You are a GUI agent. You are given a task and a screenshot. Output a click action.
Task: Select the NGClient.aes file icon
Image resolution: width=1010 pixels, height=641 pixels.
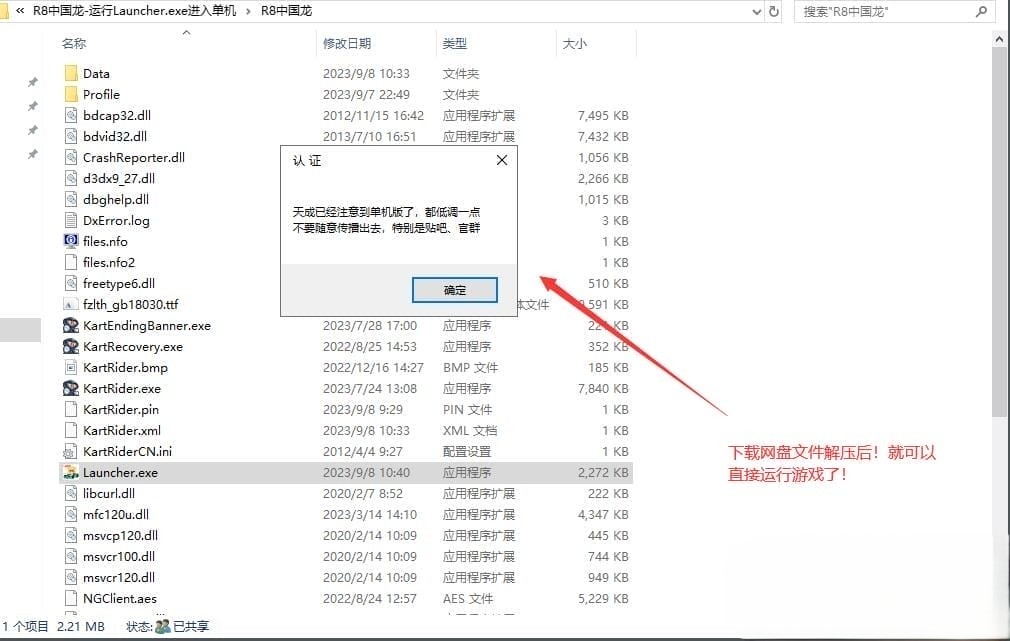pyautogui.click(x=71, y=598)
